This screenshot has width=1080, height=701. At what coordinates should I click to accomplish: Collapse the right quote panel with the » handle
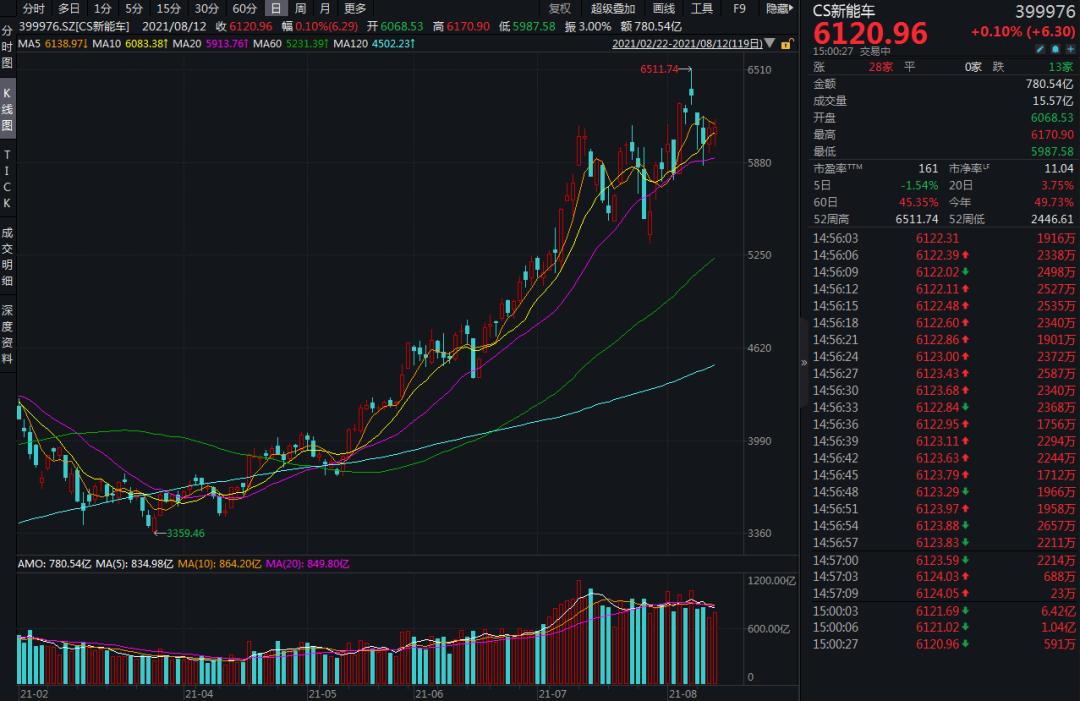click(x=803, y=362)
